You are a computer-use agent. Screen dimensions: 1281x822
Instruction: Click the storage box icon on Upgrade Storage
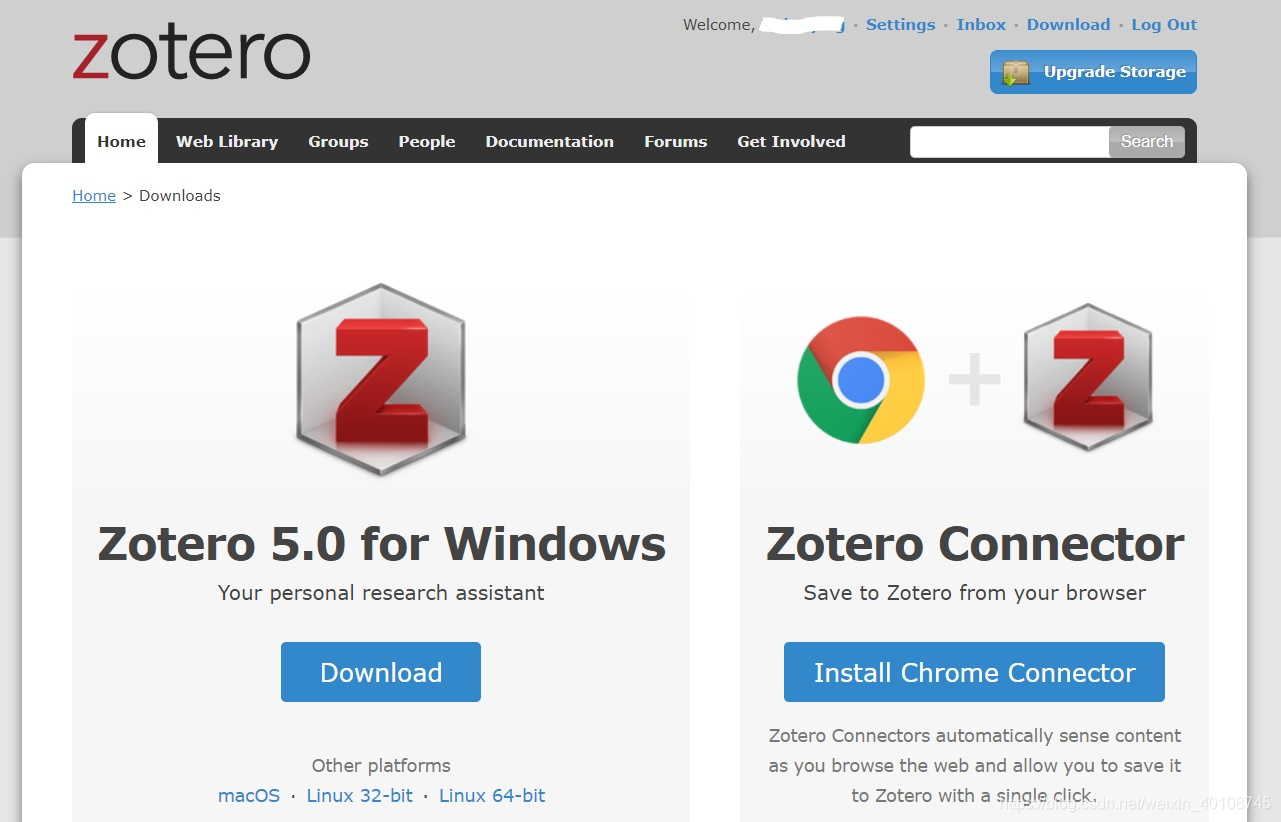point(1016,73)
